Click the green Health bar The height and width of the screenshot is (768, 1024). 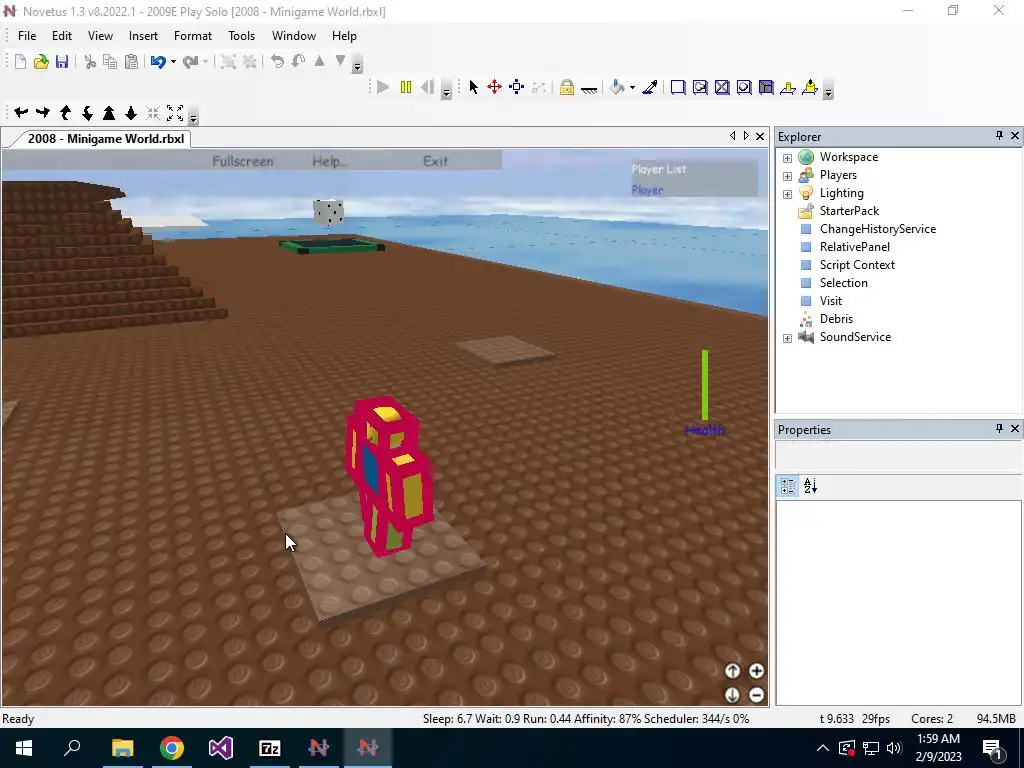[705, 385]
